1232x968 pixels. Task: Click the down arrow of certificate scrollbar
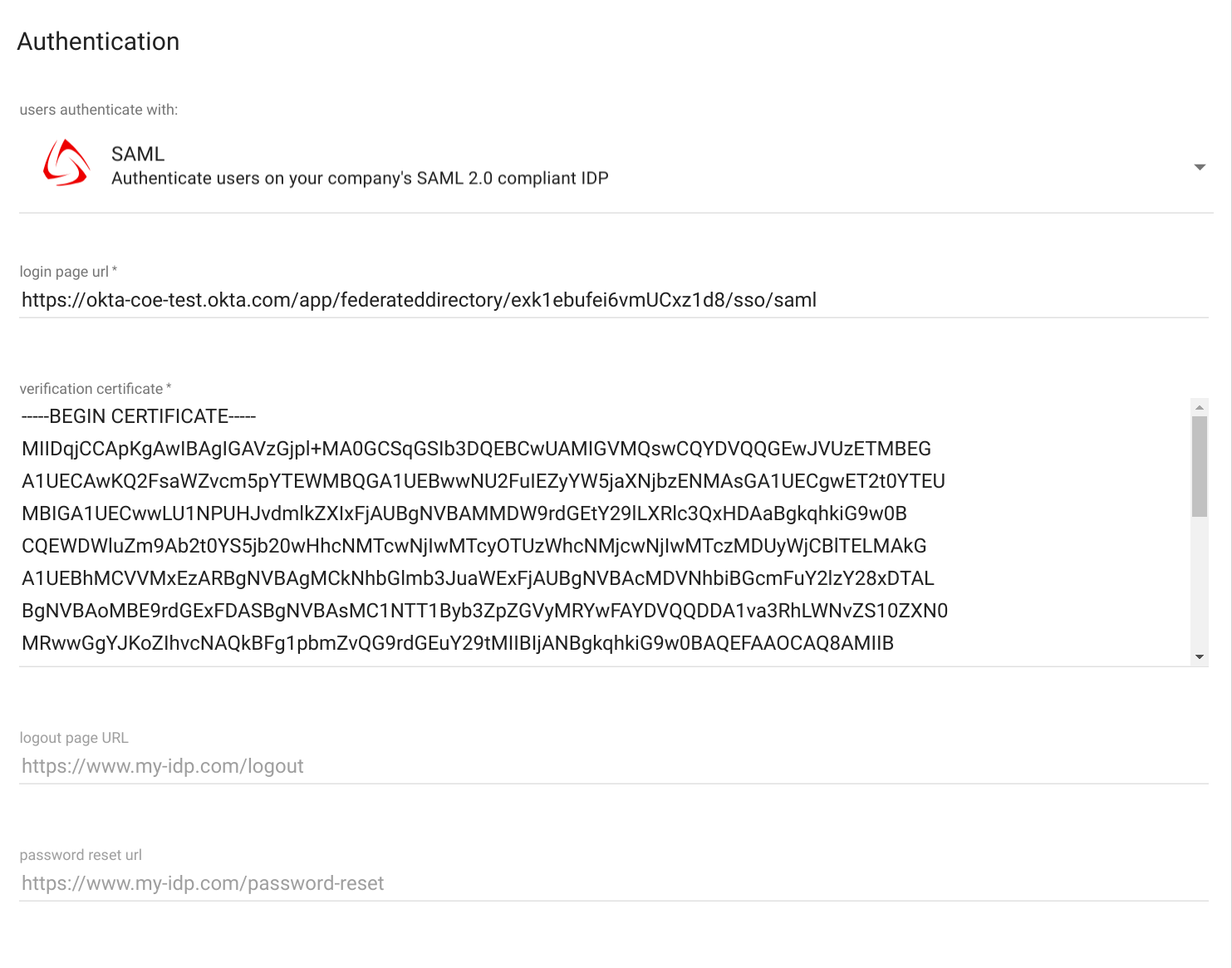pyautogui.click(x=1199, y=656)
